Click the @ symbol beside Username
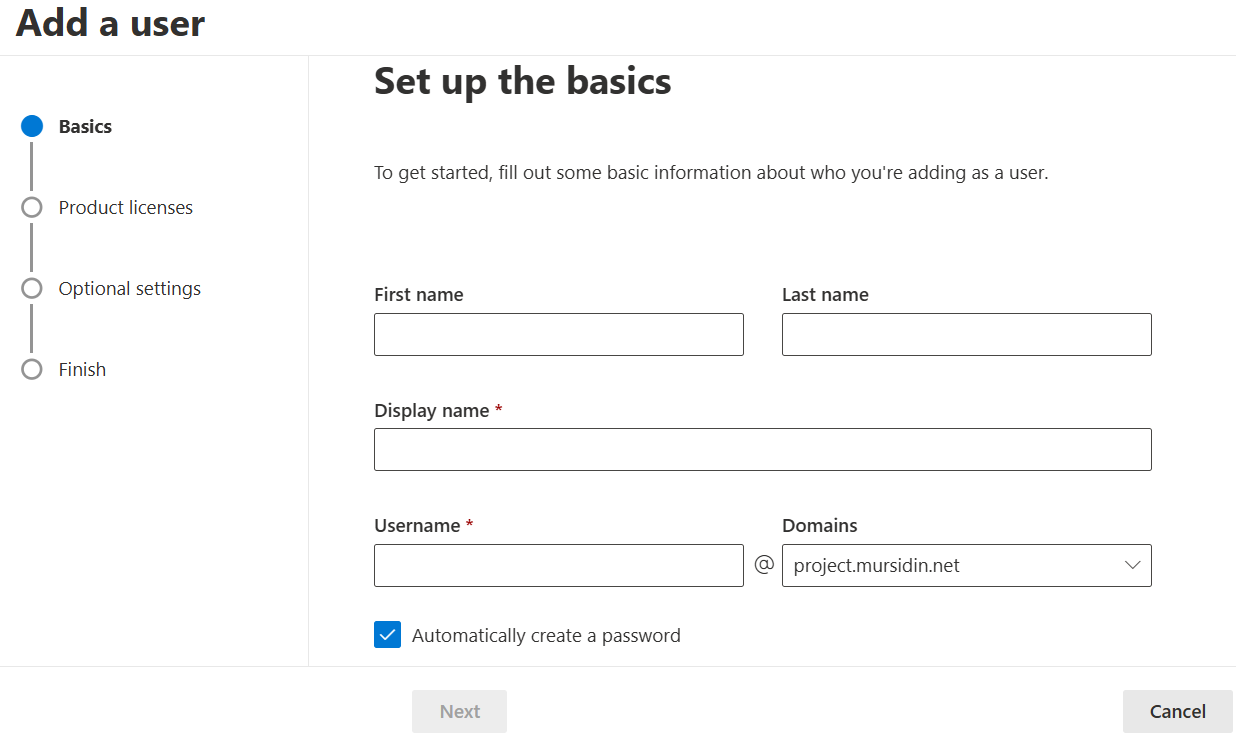This screenshot has height=739, width=1236. pyautogui.click(x=764, y=565)
